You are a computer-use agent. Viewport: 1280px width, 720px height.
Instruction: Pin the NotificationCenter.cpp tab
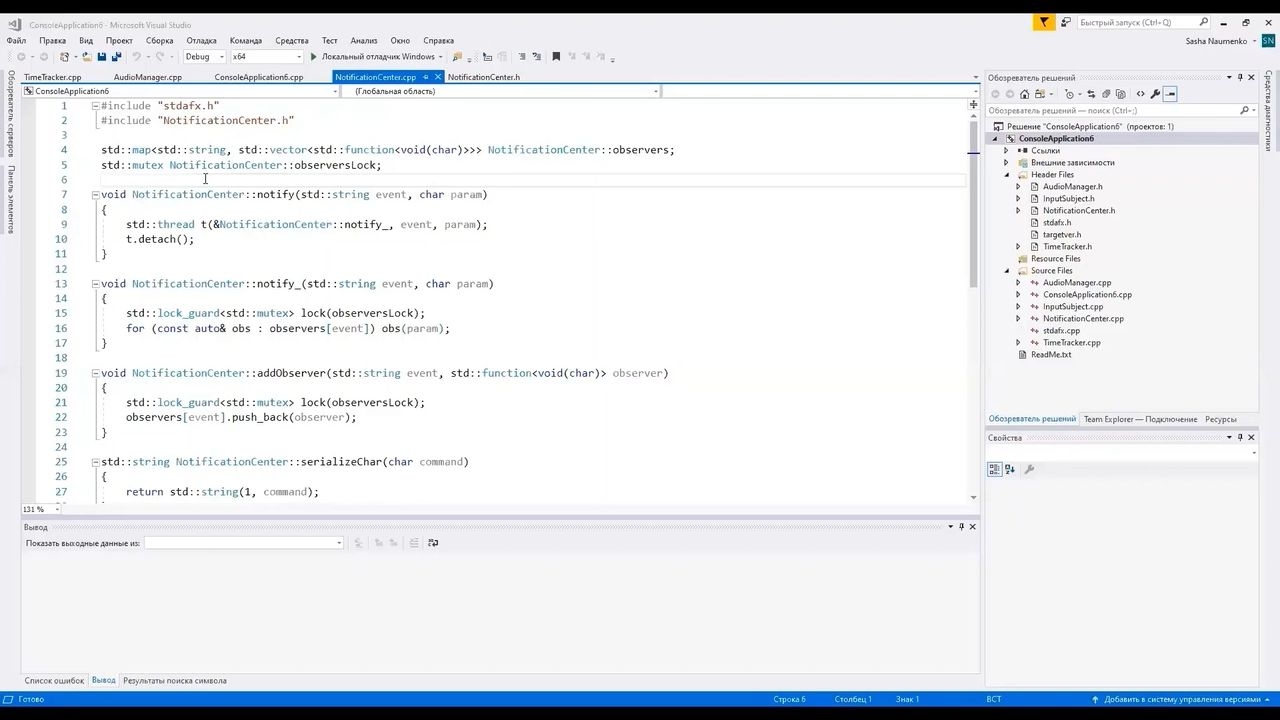point(426,77)
